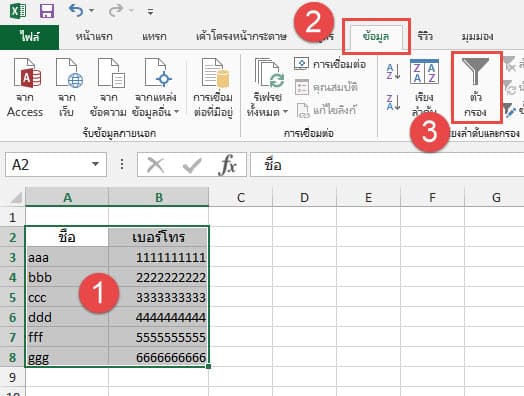The height and width of the screenshot is (396, 524).
Task: Import data จาก Access
Action: (x=25, y=88)
